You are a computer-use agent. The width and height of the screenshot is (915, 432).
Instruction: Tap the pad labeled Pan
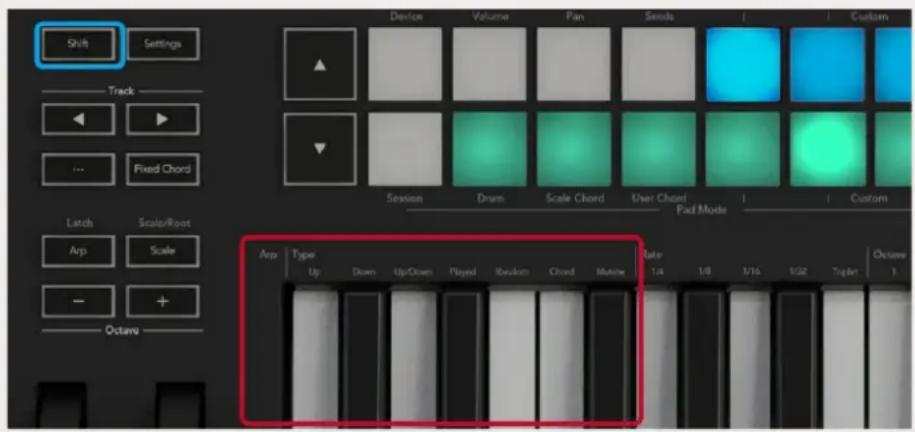(x=574, y=64)
